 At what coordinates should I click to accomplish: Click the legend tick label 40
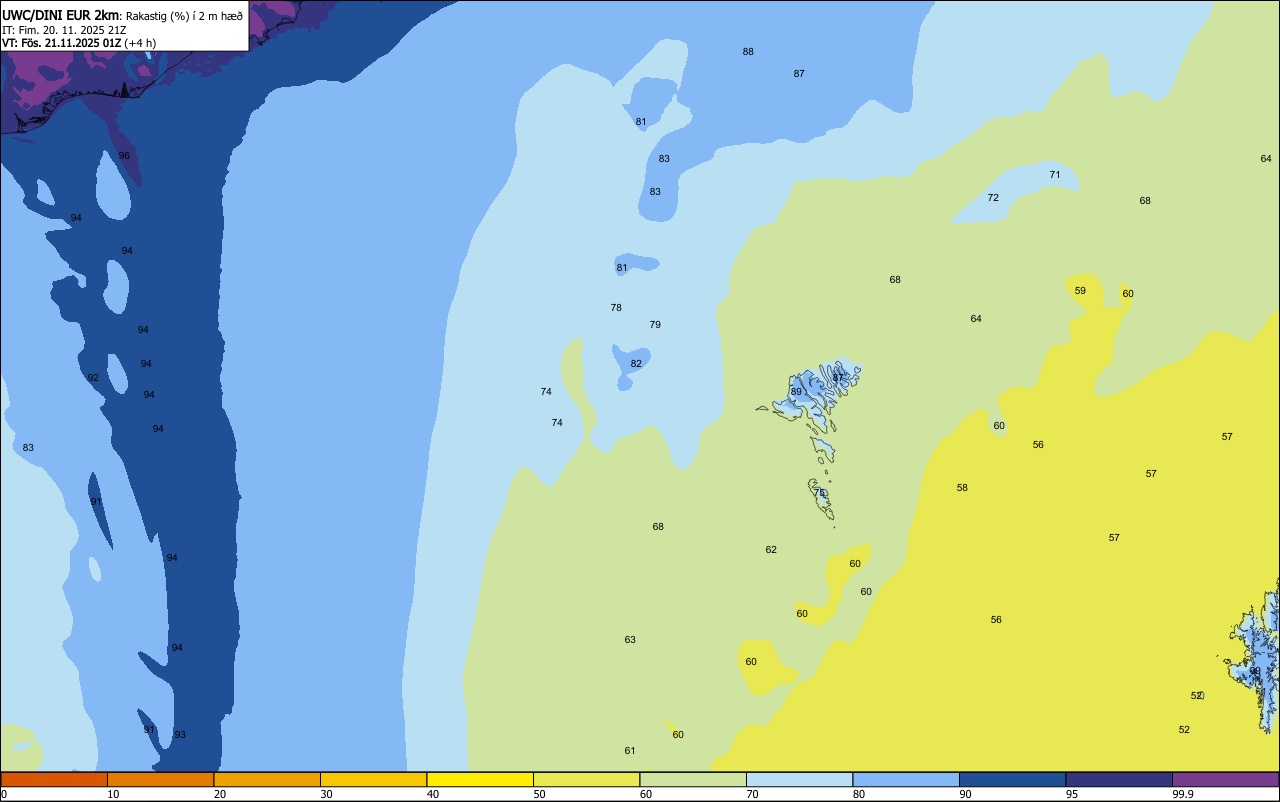pyautogui.click(x=433, y=794)
